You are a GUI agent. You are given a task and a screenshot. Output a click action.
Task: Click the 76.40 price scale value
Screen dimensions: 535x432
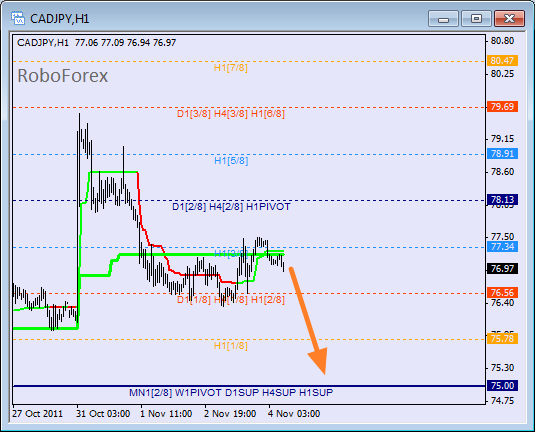click(x=502, y=302)
